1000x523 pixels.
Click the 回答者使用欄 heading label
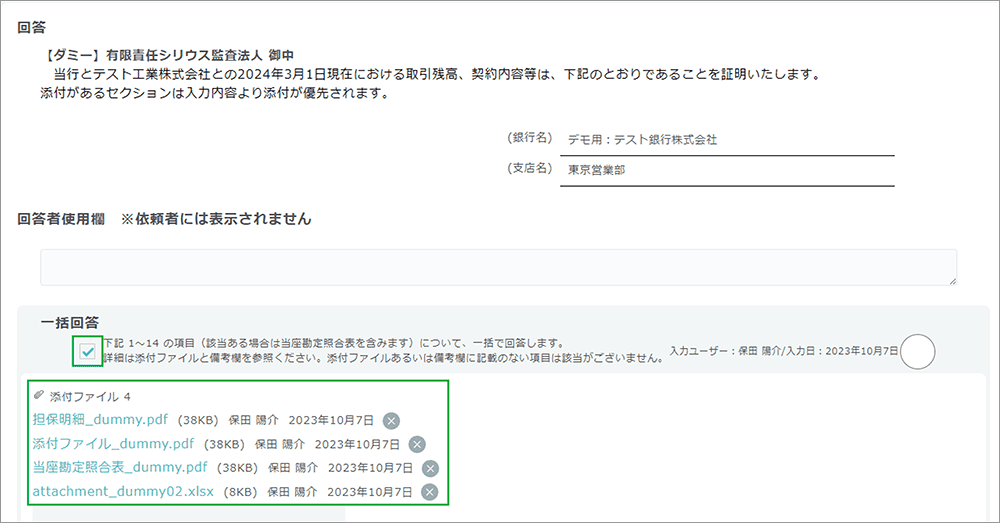(x=61, y=218)
